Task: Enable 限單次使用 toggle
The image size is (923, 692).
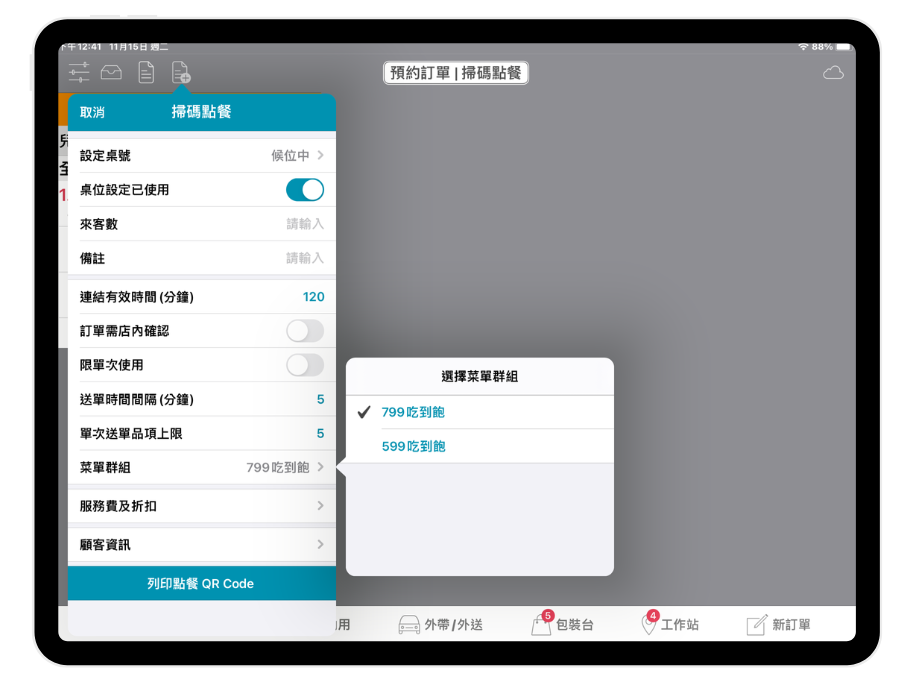Action: click(305, 365)
